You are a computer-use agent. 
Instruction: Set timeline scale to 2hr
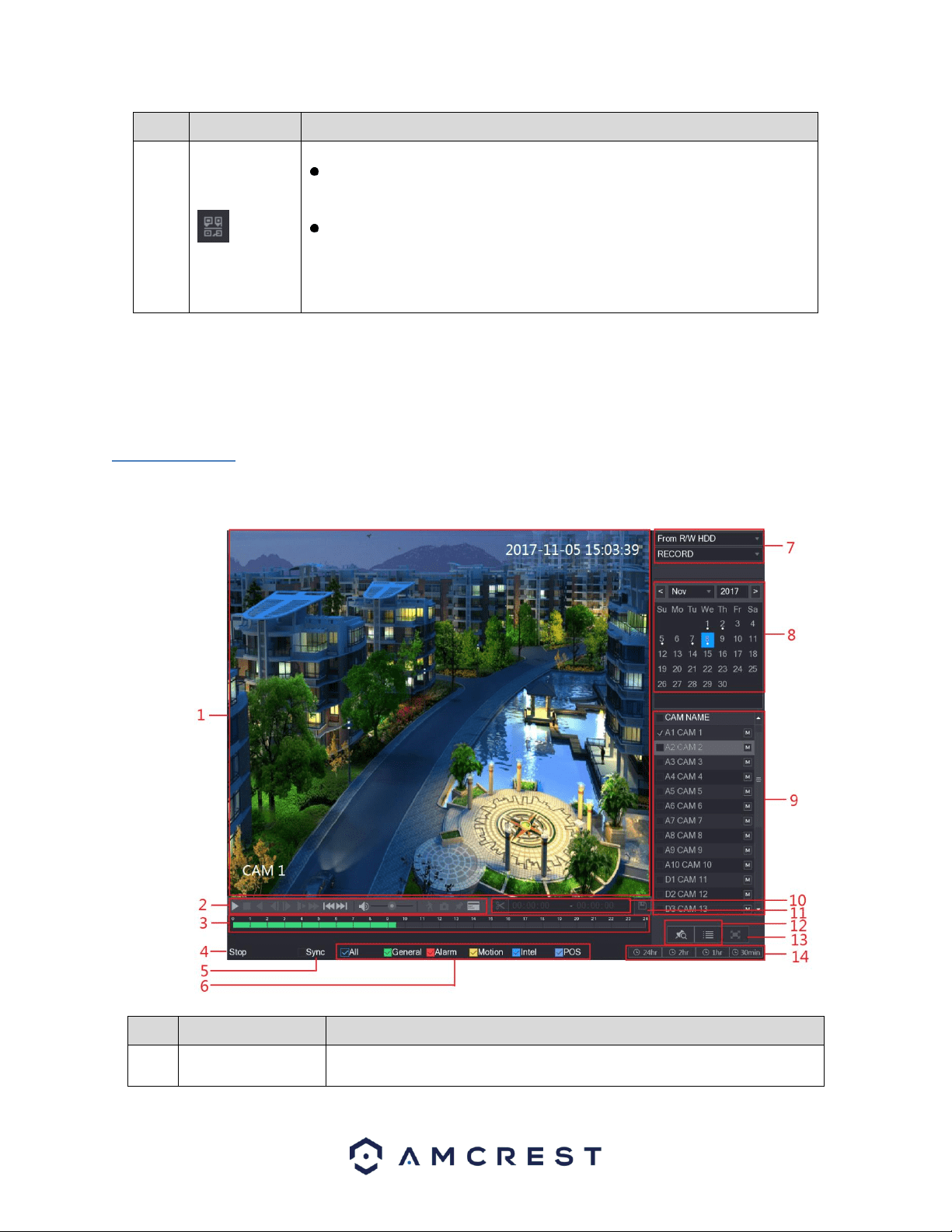point(679,952)
